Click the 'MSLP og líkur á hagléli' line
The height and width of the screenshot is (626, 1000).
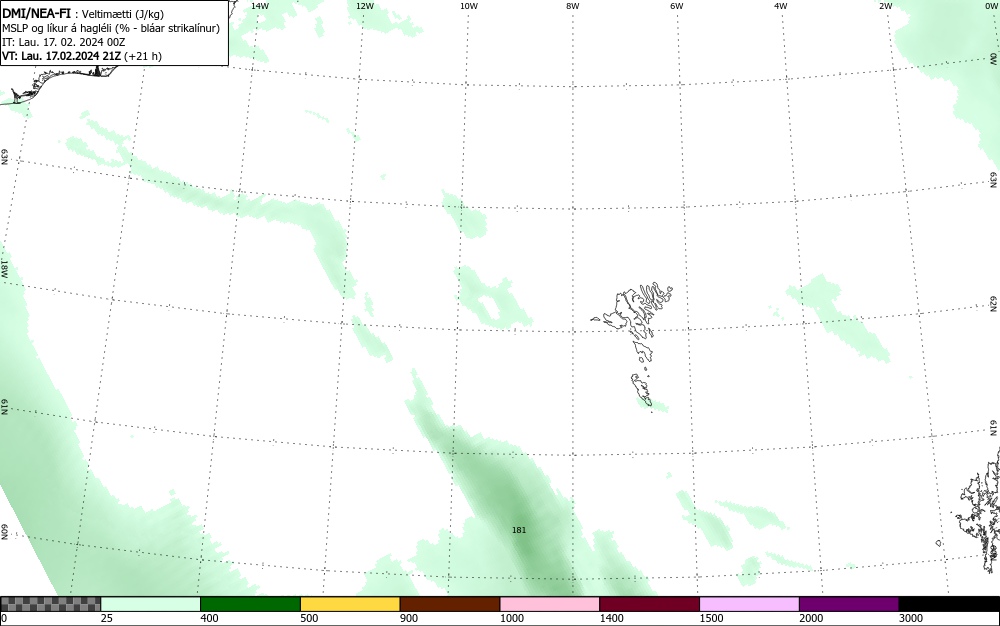pyautogui.click(x=111, y=28)
